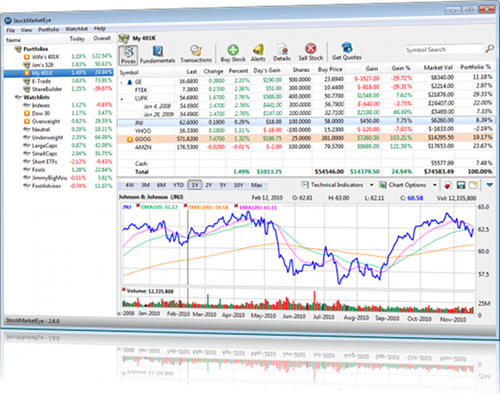500x394 pixels.
Task: Sort by the Shares column header
Action: (301, 70)
